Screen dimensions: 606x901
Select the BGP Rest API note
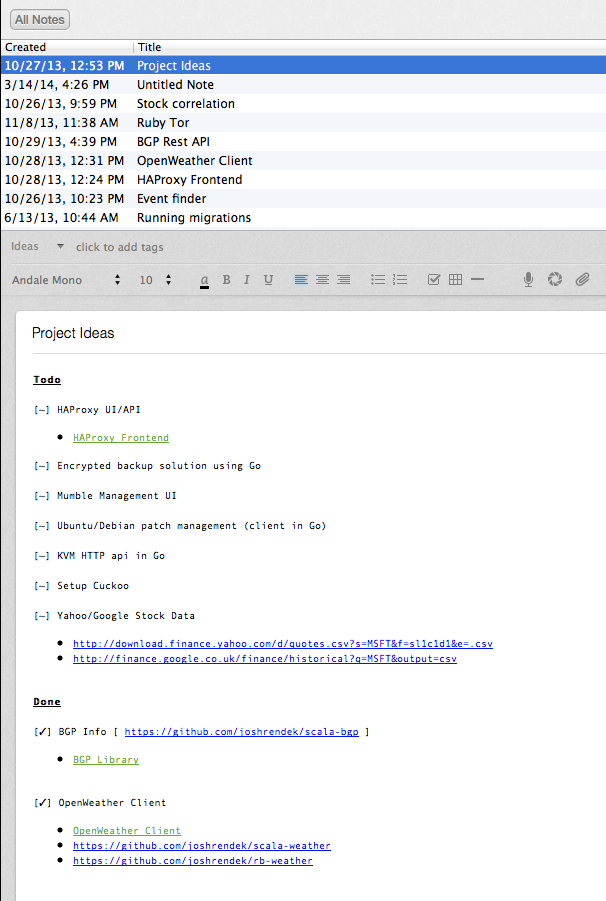coord(303,141)
